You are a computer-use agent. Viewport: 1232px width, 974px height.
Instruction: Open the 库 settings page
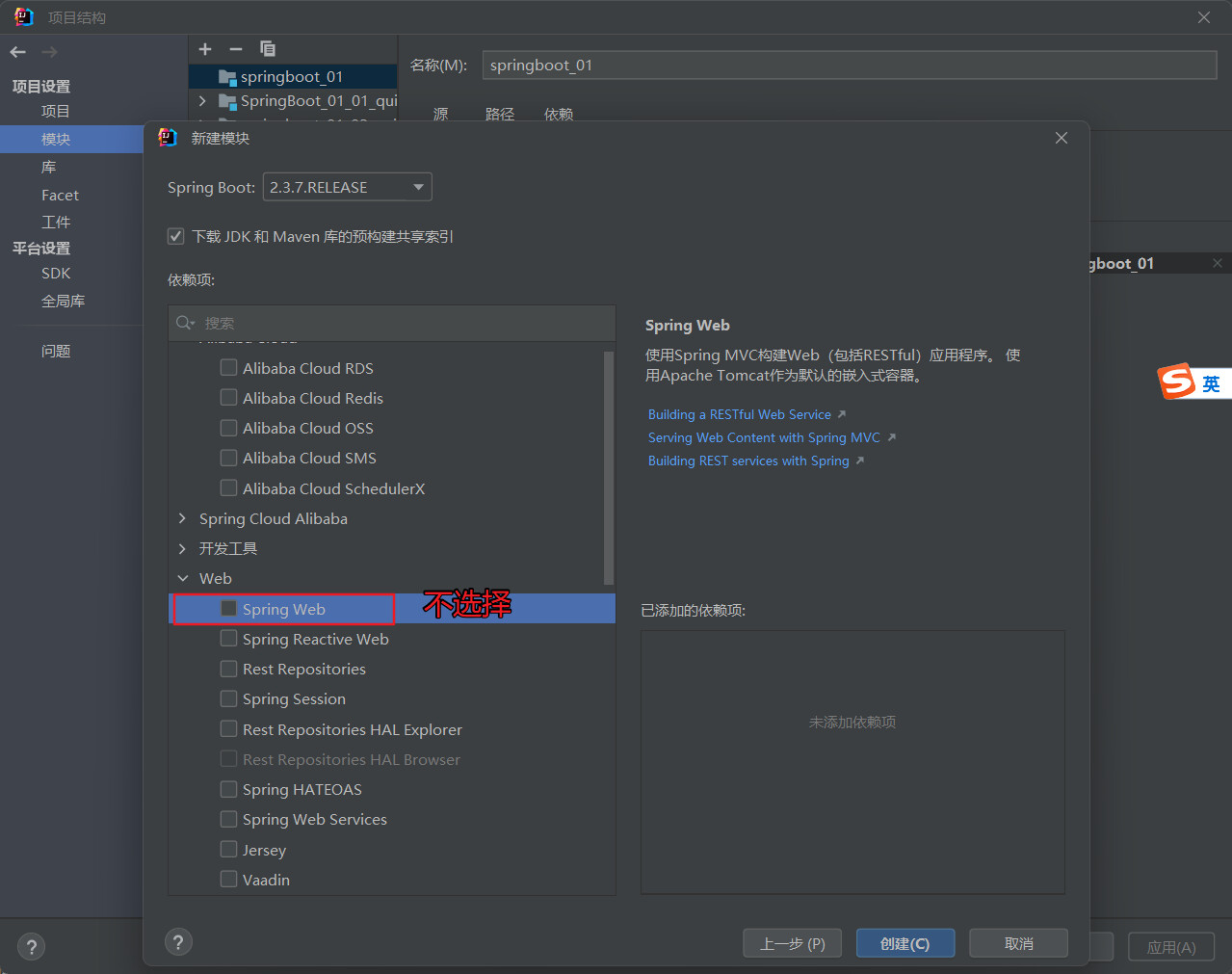[48, 167]
